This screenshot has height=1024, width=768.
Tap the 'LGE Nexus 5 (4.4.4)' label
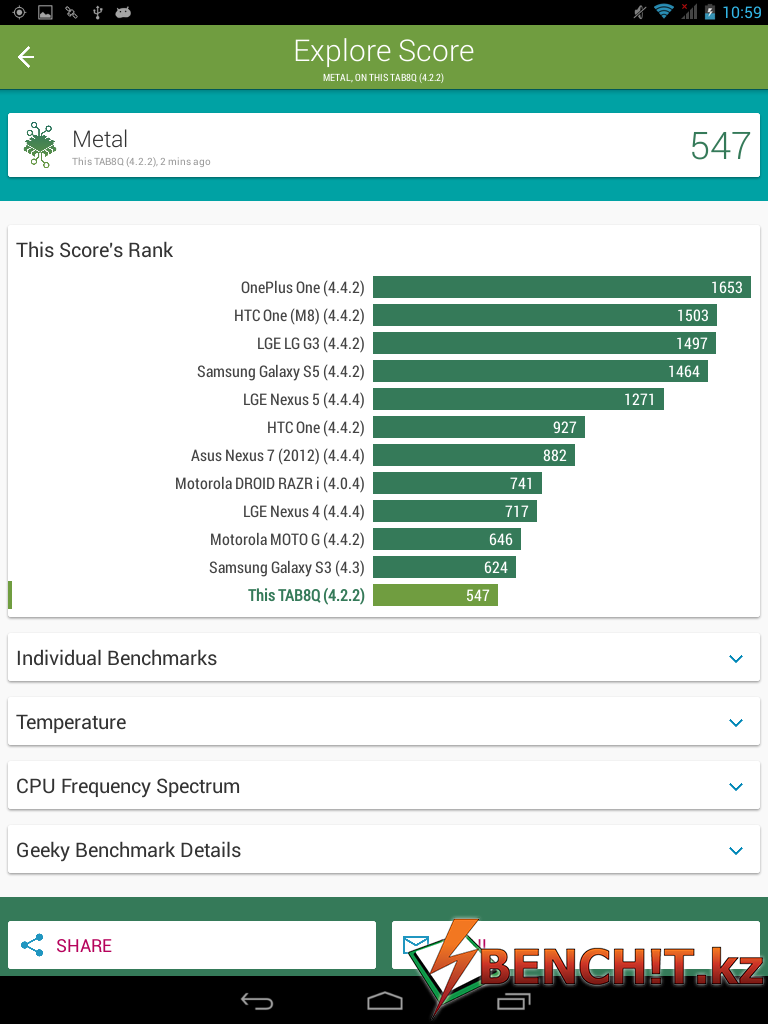pos(304,400)
